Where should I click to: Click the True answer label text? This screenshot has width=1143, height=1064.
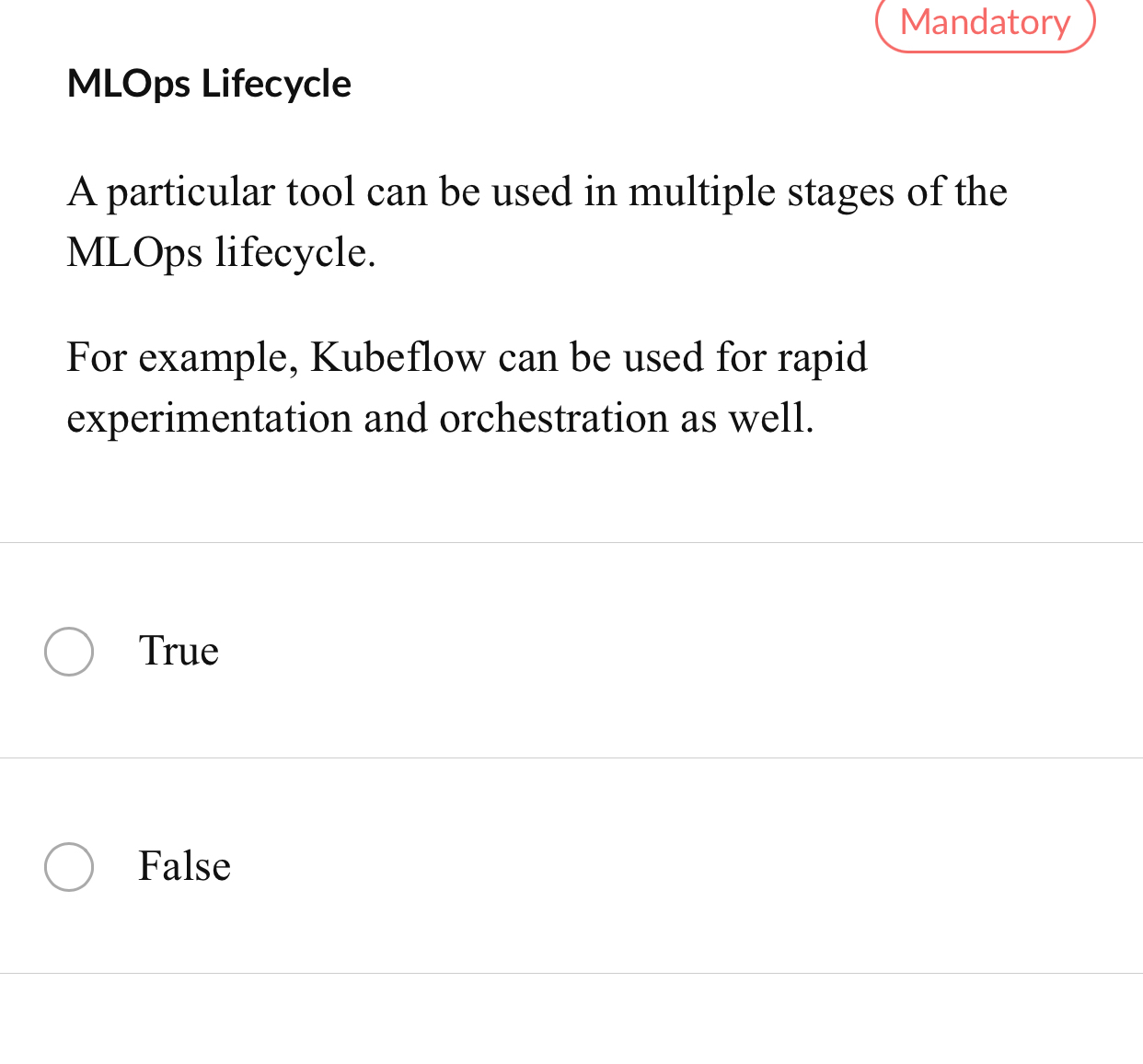pos(179,652)
